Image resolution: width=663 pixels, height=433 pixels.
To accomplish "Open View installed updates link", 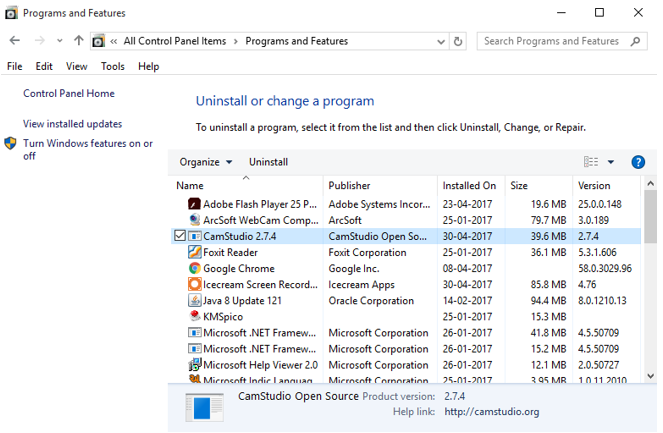I will point(72,124).
